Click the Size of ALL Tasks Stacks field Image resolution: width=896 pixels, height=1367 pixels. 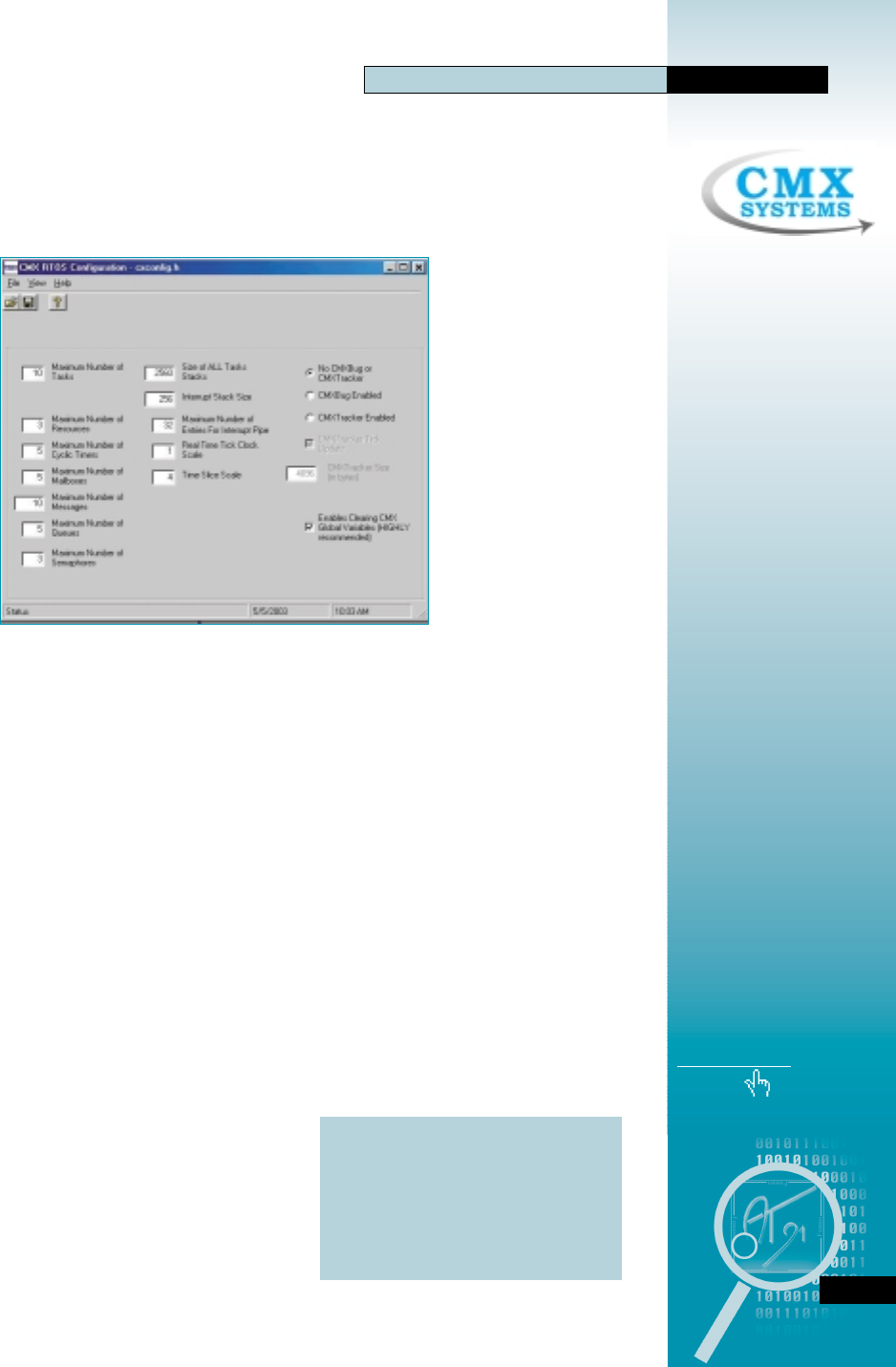(160, 373)
